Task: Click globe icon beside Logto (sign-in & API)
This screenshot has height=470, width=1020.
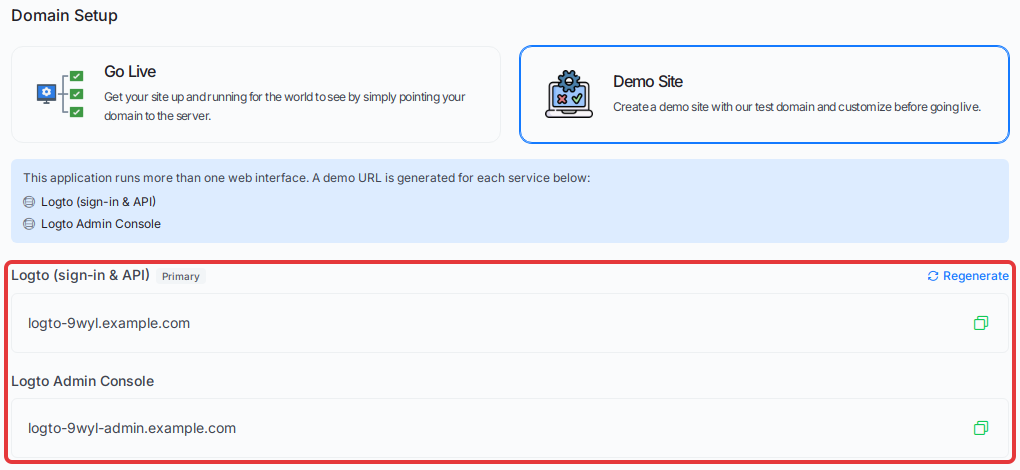Action: pyautogui.click(x=29, y=202)
